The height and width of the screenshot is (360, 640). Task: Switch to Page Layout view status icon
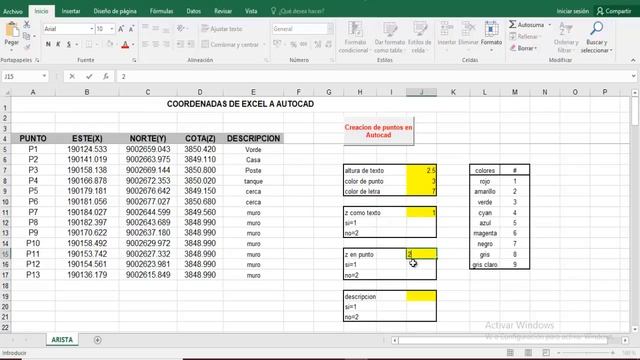point(528,353)
